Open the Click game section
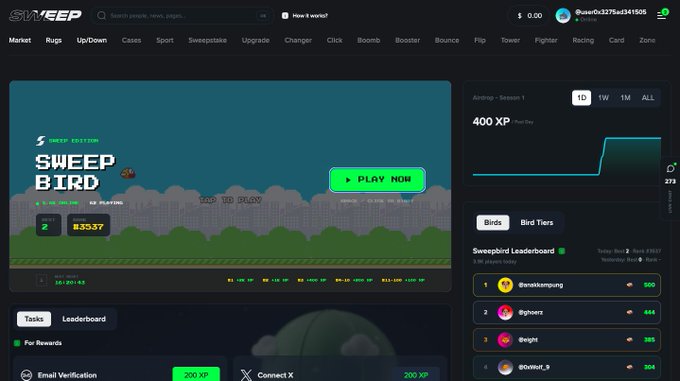 pos(334,40)
